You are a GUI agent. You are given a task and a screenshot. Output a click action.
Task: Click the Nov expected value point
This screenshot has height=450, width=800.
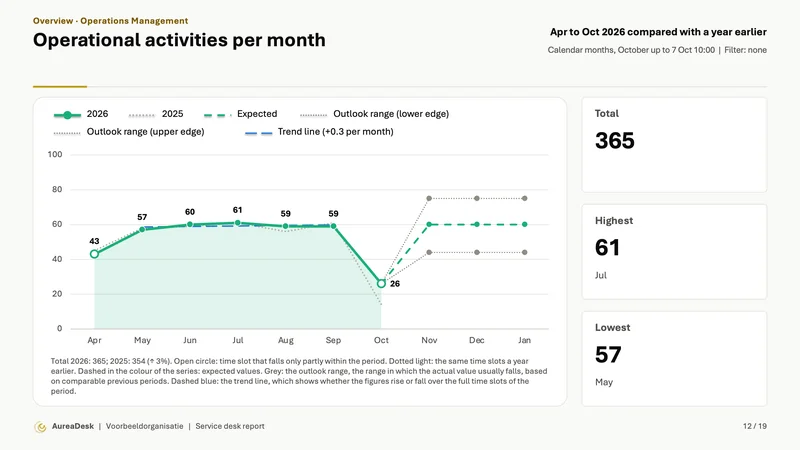[x=429, y=224]
